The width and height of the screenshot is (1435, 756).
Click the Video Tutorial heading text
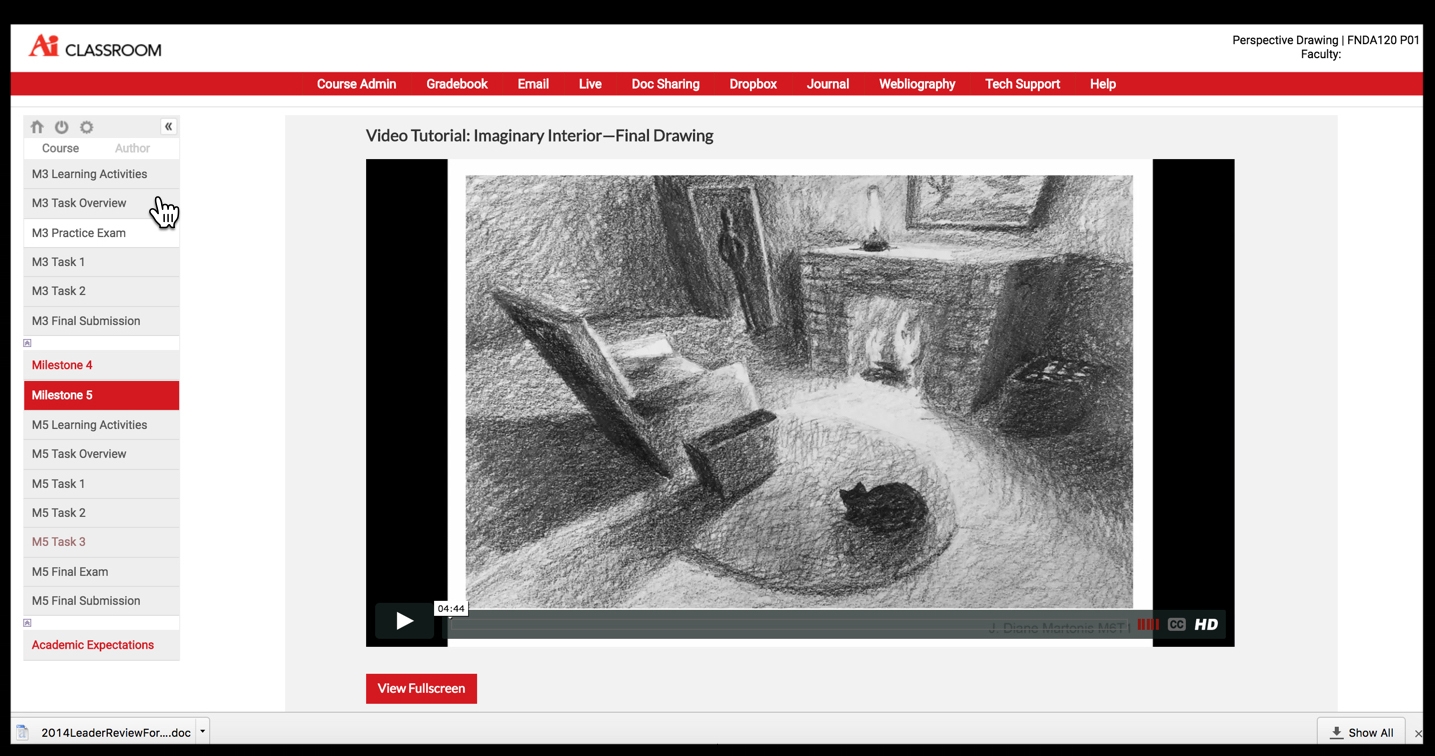539,136
